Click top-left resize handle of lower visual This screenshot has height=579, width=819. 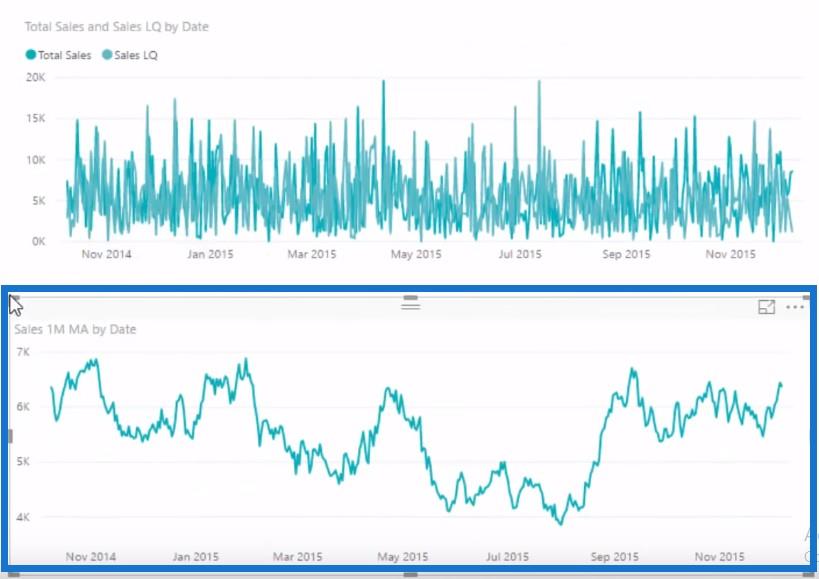[x=15, y=298]
